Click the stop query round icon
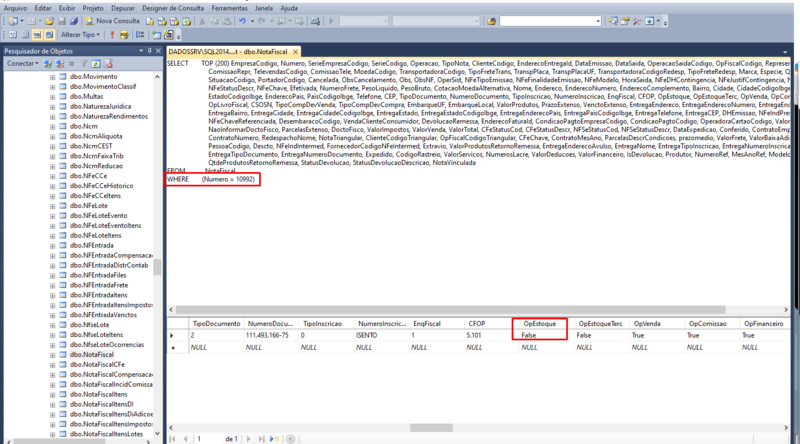The width and height of the screenshot is (800, 444). pos(290,439)
